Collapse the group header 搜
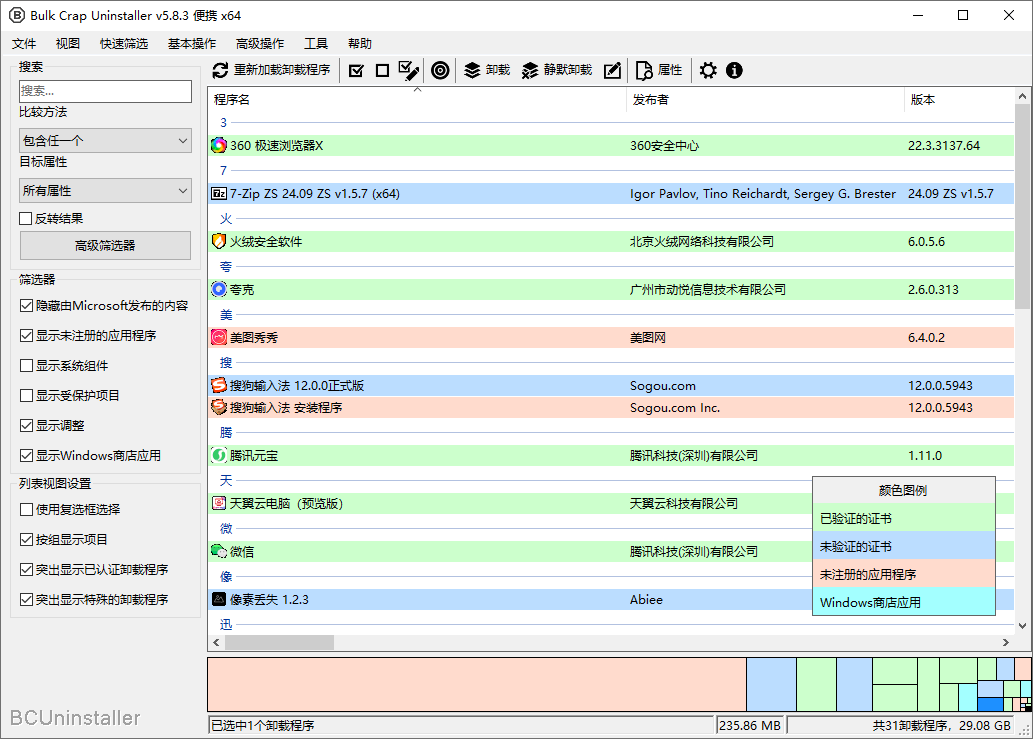The image size is (1033, 739). 226,362
